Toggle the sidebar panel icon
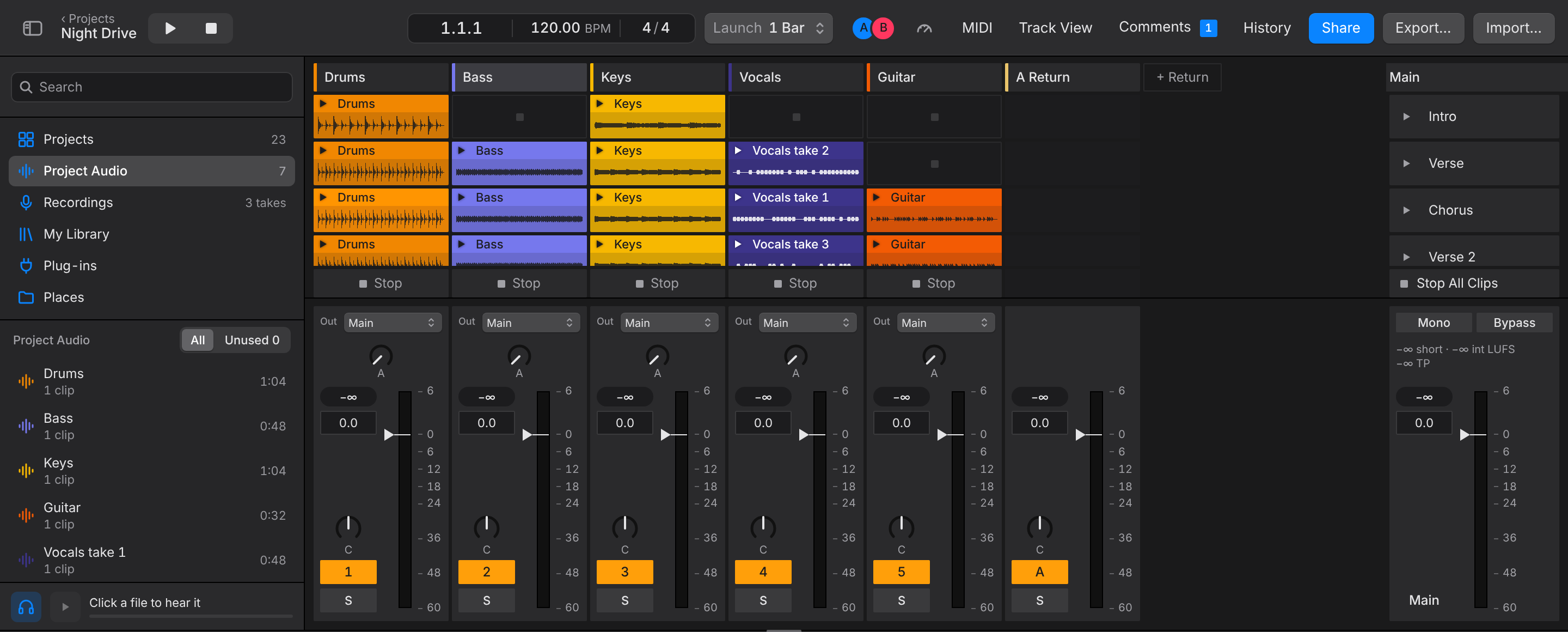 click(32, 28)
